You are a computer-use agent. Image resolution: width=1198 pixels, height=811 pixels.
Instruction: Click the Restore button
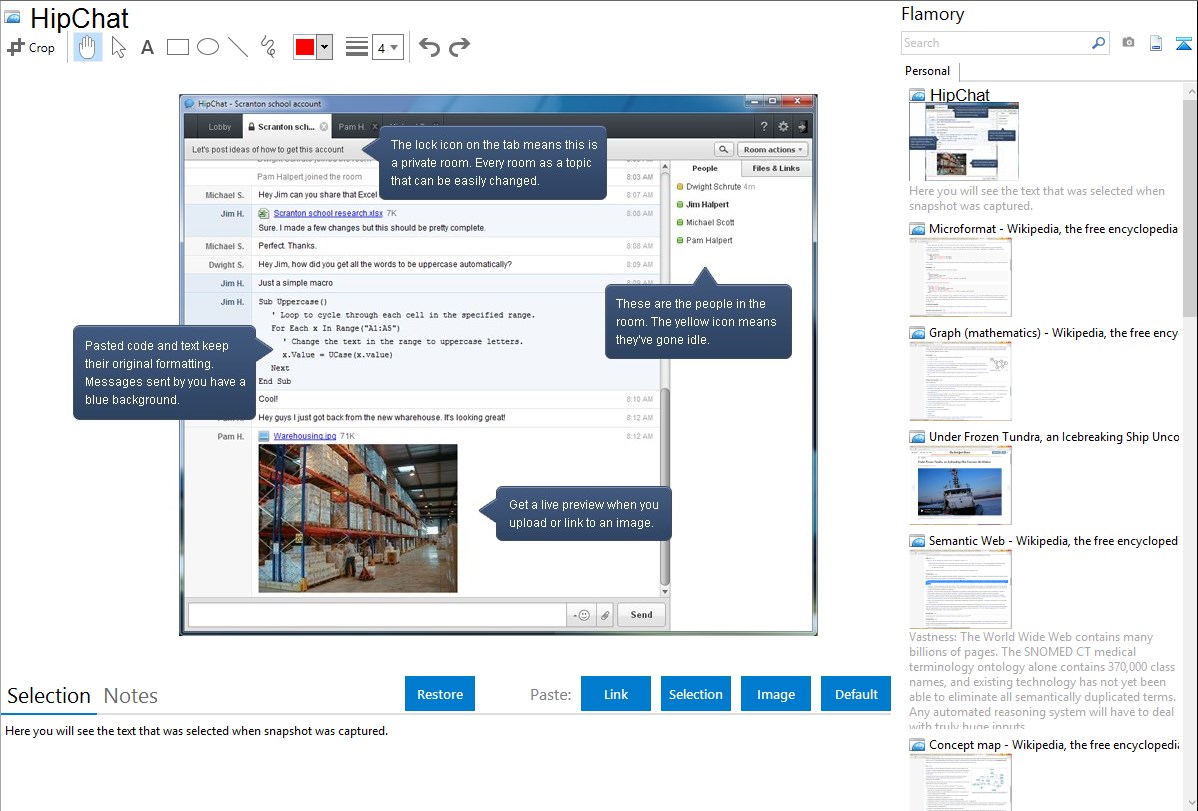coord(440,694)
